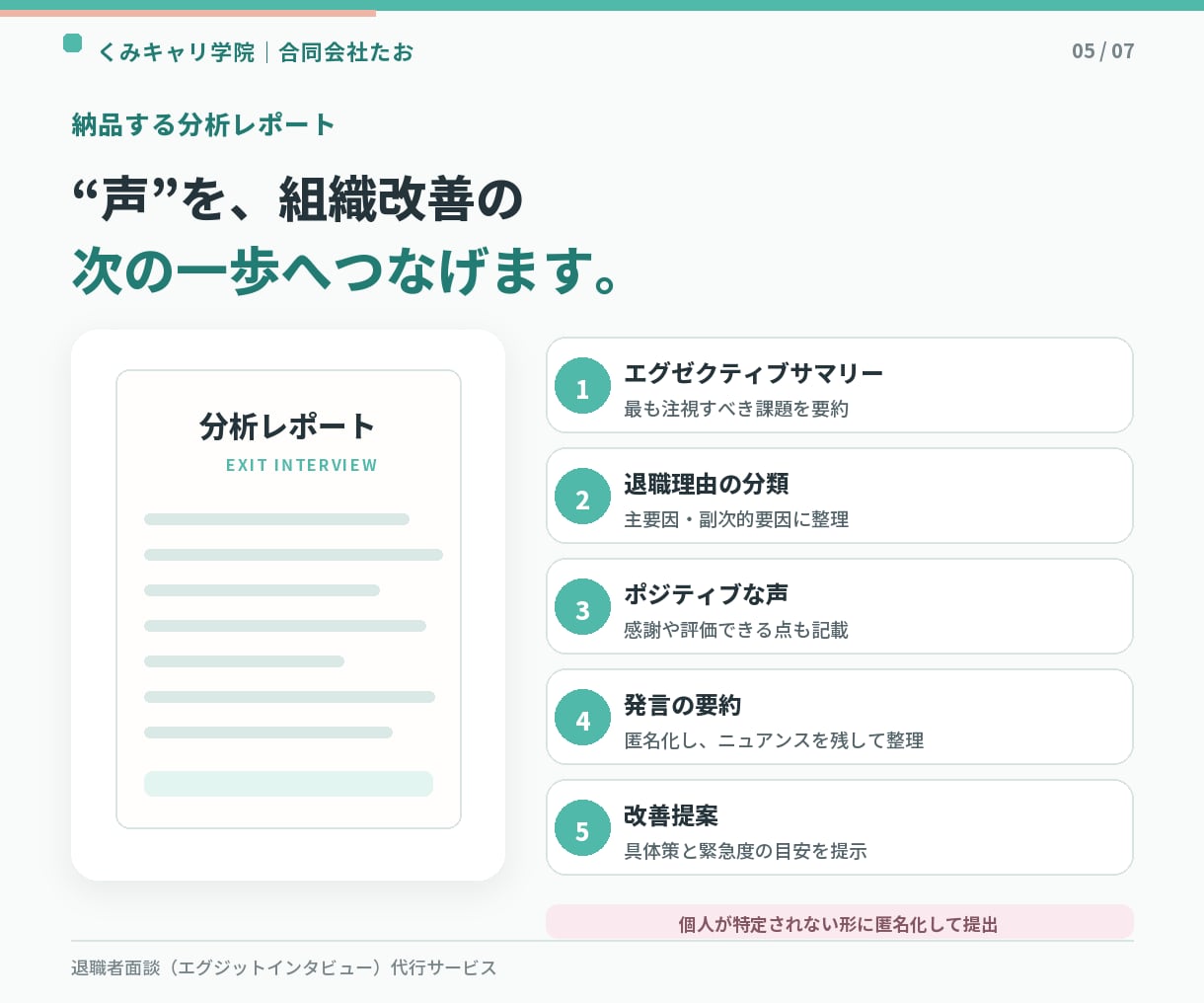
Task: Click the 納品する分析レポート section label
Action: (x=203, y=125)
